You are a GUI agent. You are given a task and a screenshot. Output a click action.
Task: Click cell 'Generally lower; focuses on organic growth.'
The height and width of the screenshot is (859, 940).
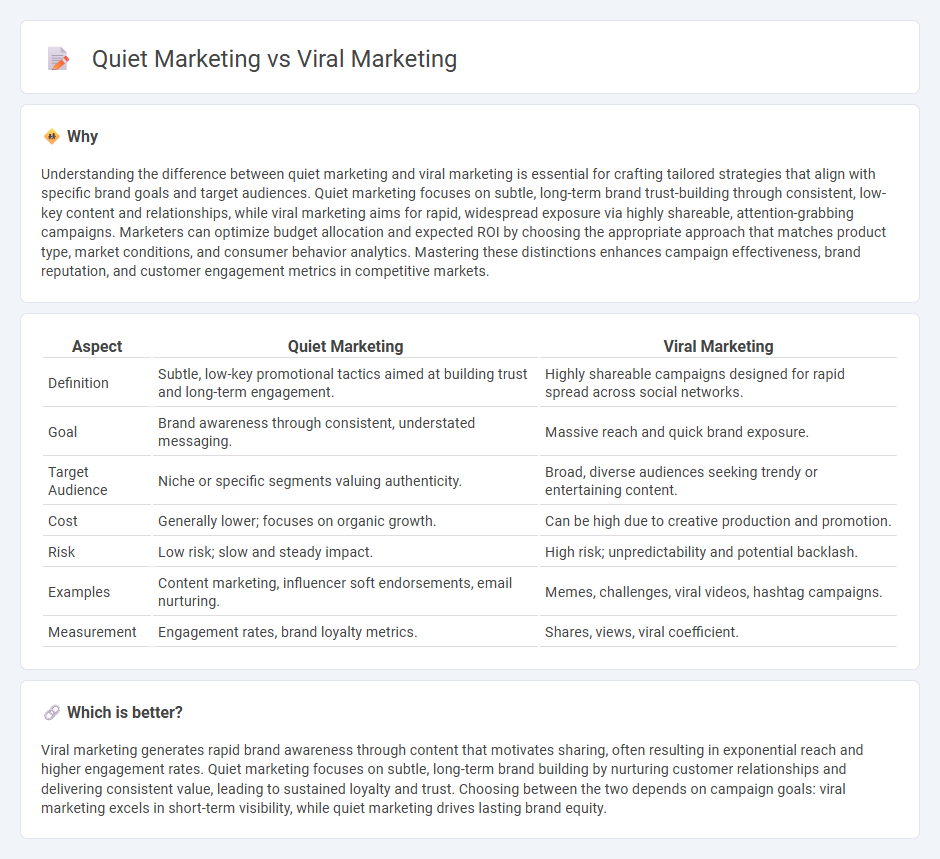[x=345, y=521]
